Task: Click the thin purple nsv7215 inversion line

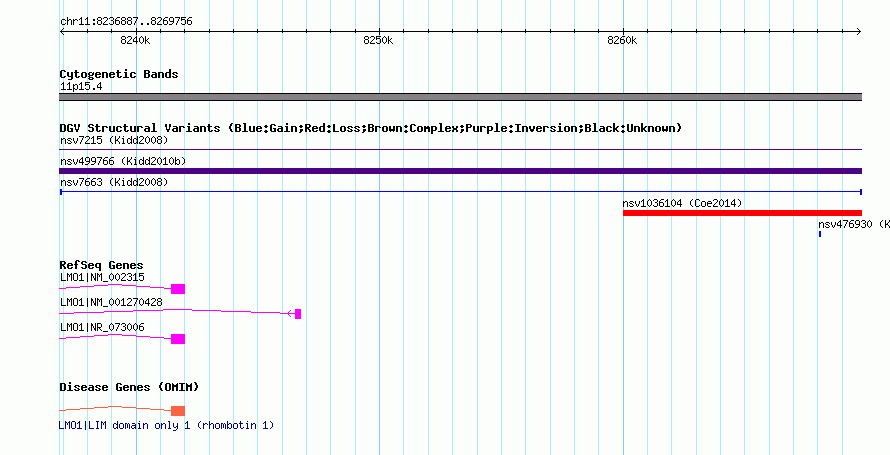Action: click(x=460, y=150)
